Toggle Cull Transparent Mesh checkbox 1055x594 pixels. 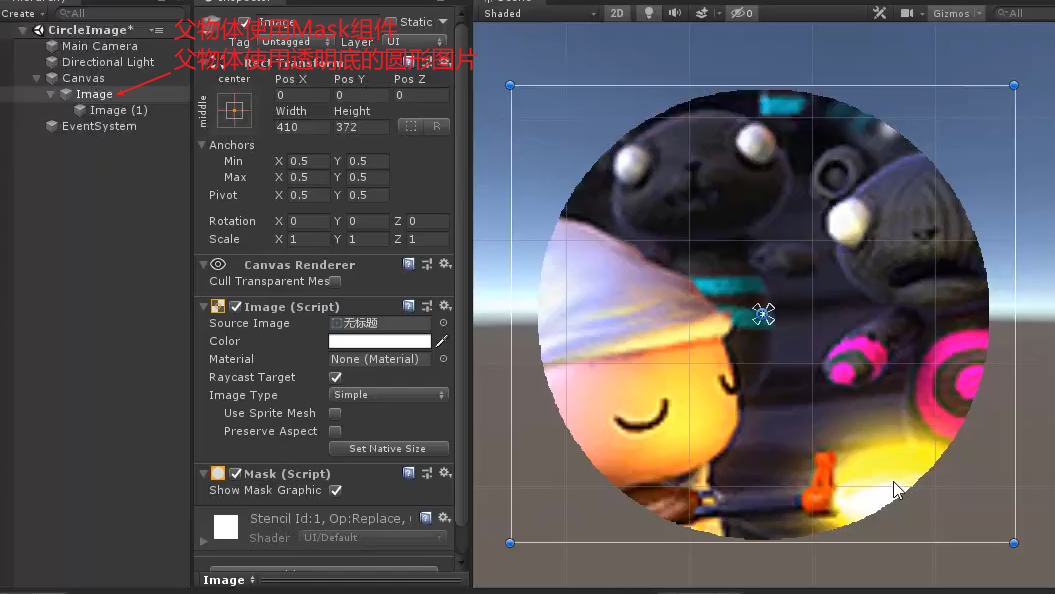335,281
